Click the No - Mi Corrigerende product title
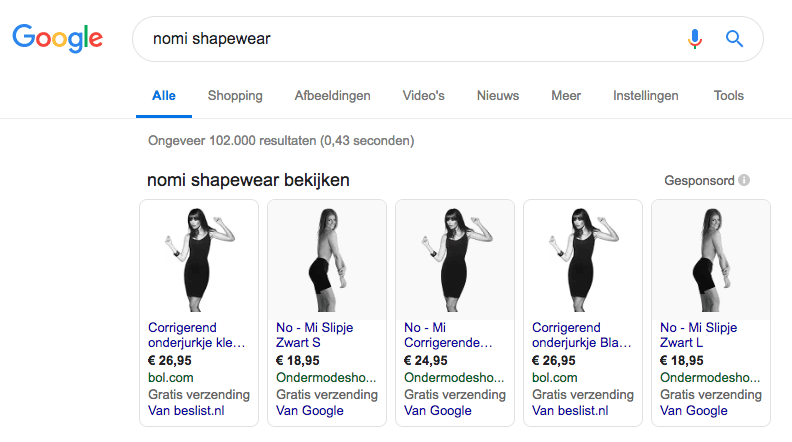The width and height of the screenshot is (792, 442). click(x=449, y=334)
